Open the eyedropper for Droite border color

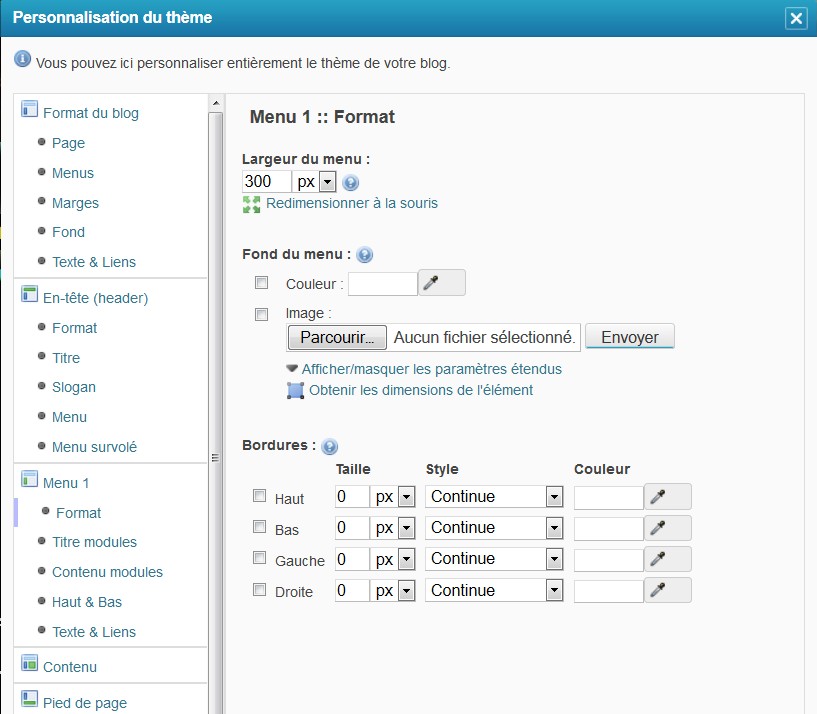tap(667, 590)
